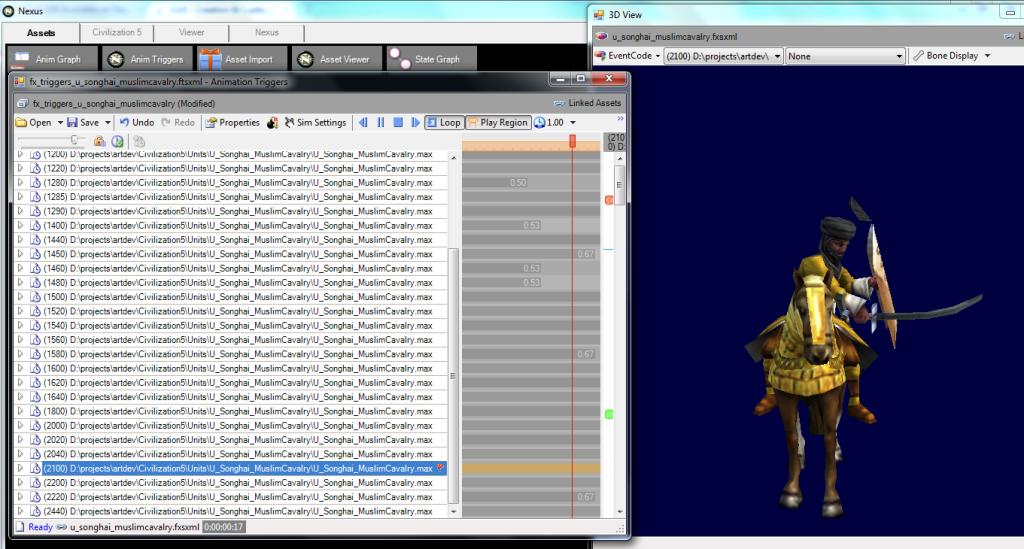This screenshot has width=1024, height=549.
Task: Click the red marker in the timeline overview strip
Action: tap(609, 200)
